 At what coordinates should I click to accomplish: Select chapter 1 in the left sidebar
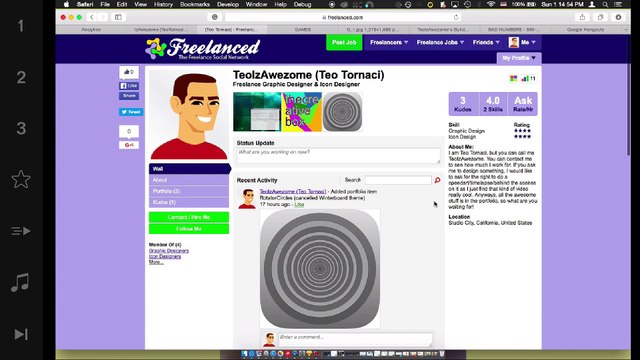pos(21,26)
